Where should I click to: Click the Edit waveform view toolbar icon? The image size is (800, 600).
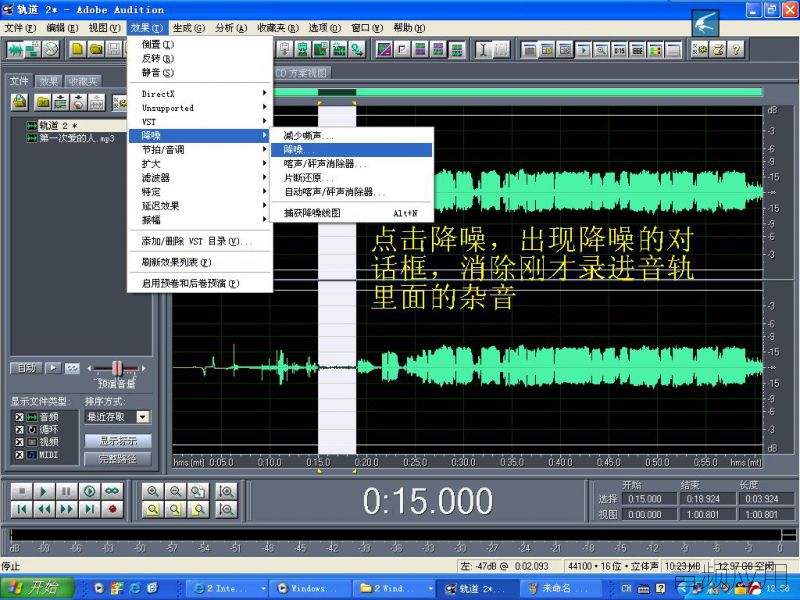pos(15,49)
